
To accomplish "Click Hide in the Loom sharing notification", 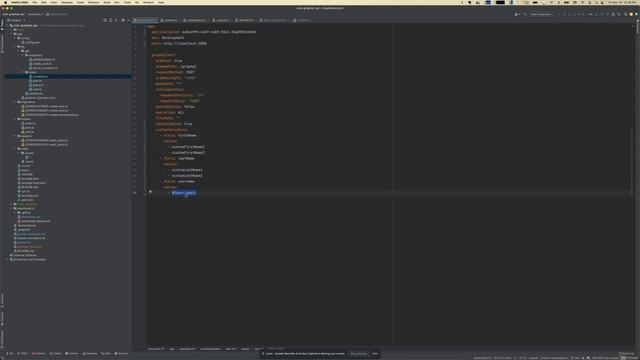I will (375, 353).
